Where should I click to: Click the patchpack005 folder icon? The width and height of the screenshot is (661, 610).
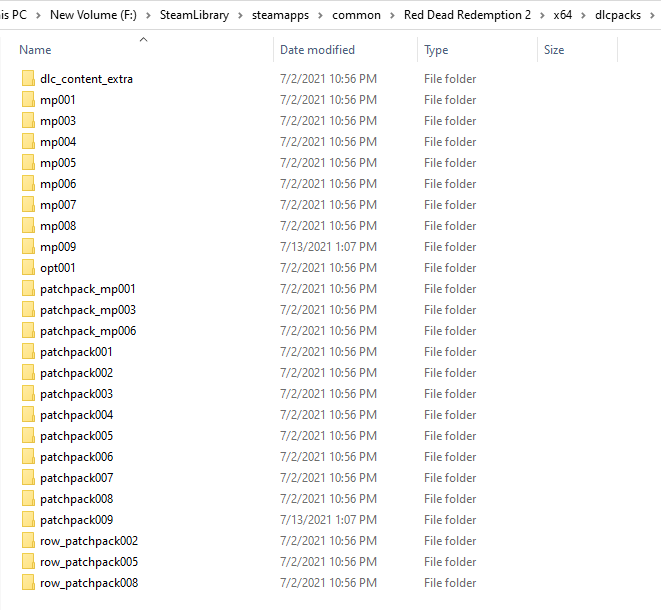[28, 435]
